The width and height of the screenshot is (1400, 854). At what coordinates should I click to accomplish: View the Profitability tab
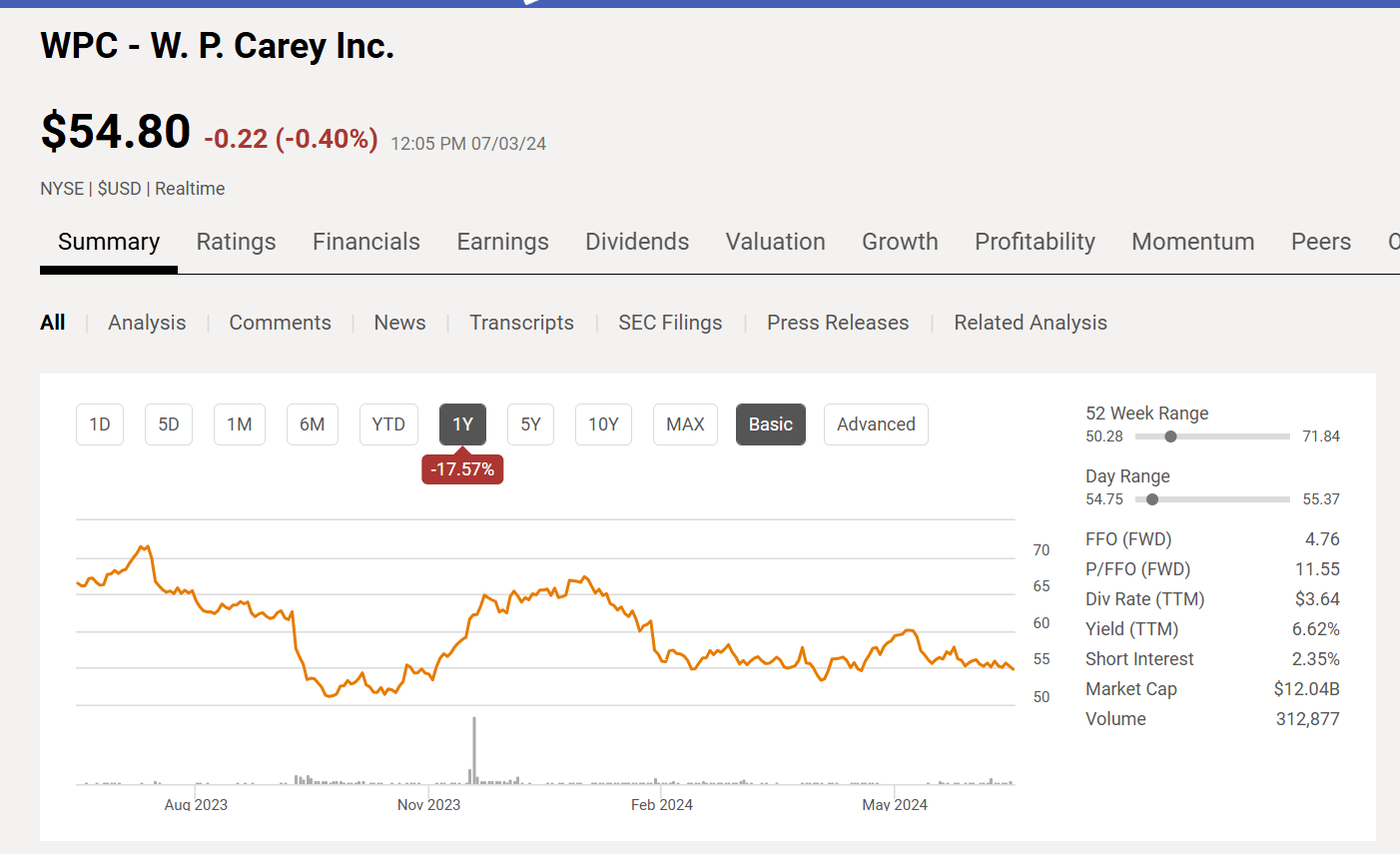[1035, 242]
